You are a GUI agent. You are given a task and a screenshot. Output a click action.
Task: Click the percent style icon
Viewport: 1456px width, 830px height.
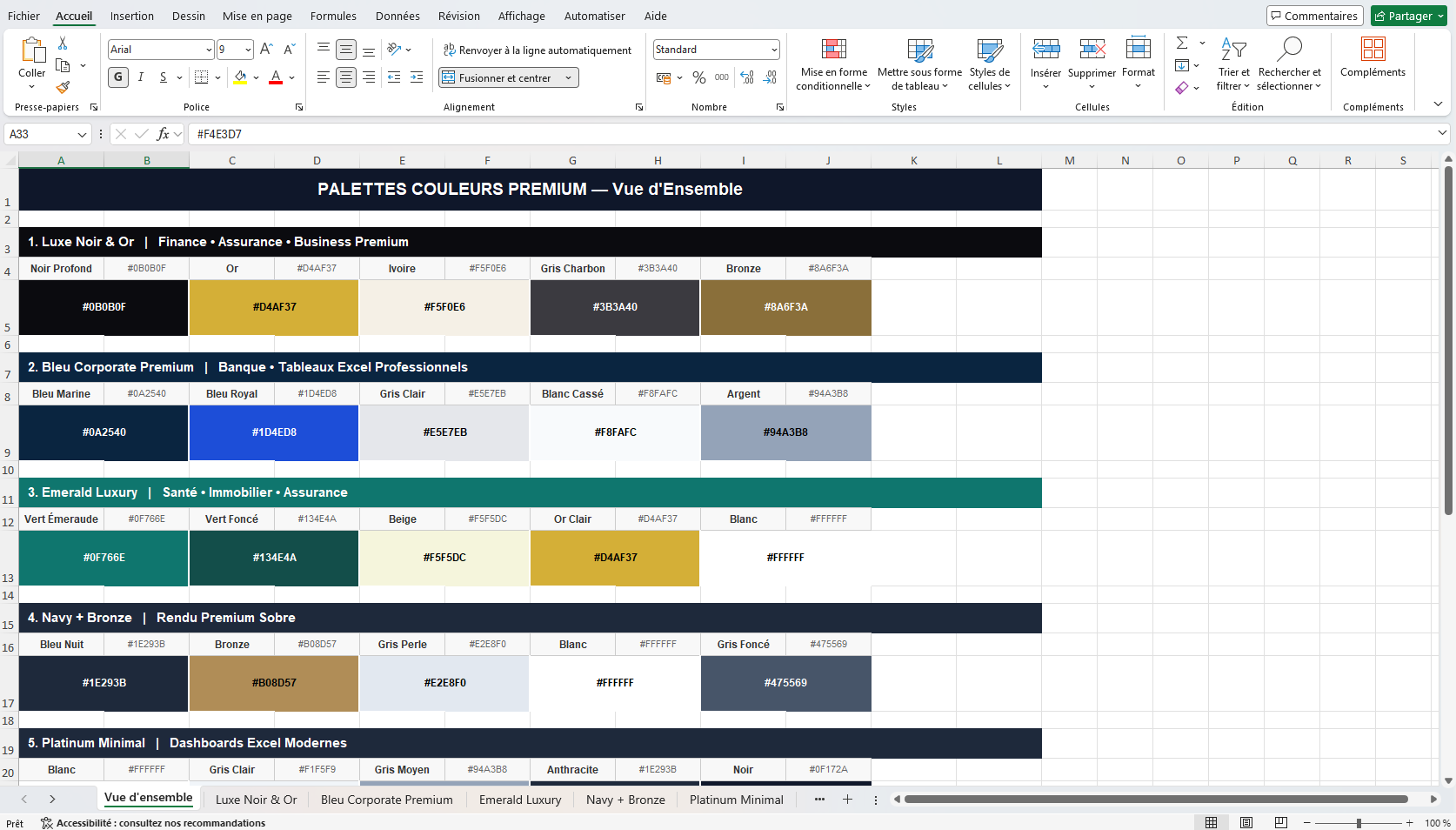699,77
